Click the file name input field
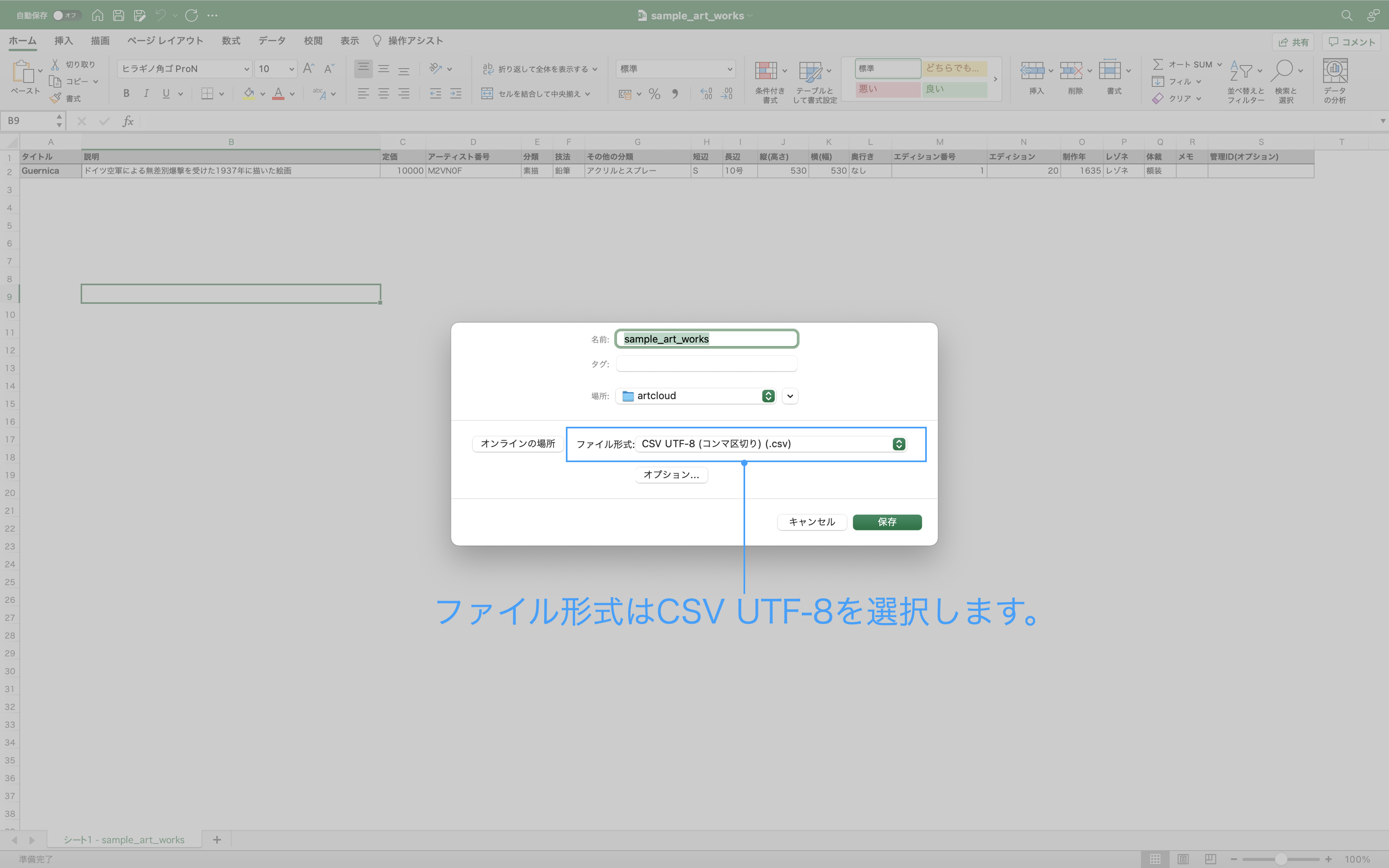The height and width of the screenshot is (868, 1389). pos(707,339)
